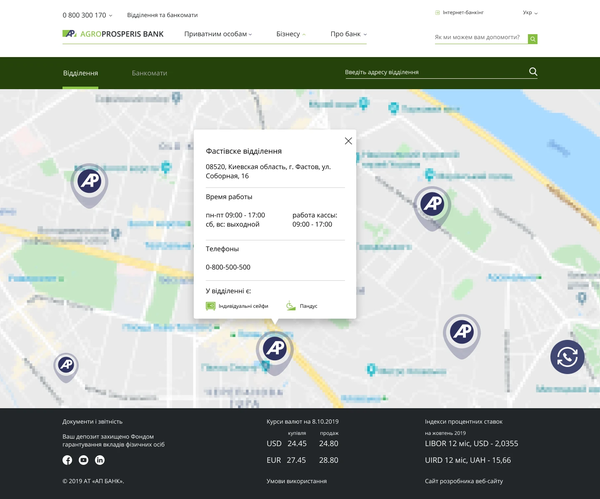This screenshot has height=499, width=600.
Task: Open the Про банк menu
Action: point(348,34)
